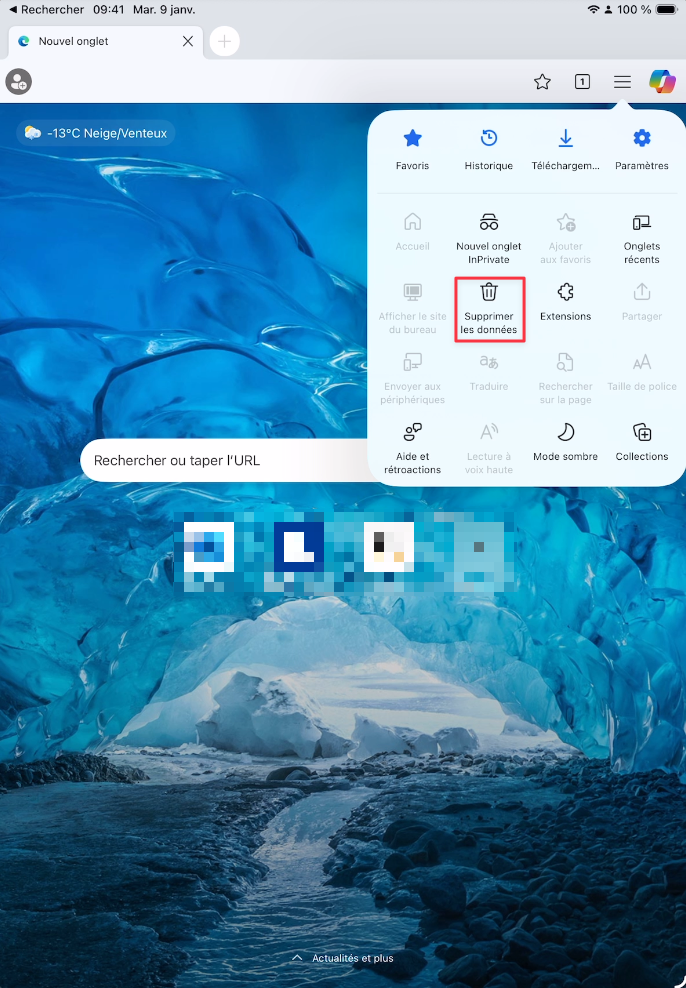The height and width of the screenshot is (988, 686).
Task: Open the Téléchargements menu item
Action: (x=565, y=150)
